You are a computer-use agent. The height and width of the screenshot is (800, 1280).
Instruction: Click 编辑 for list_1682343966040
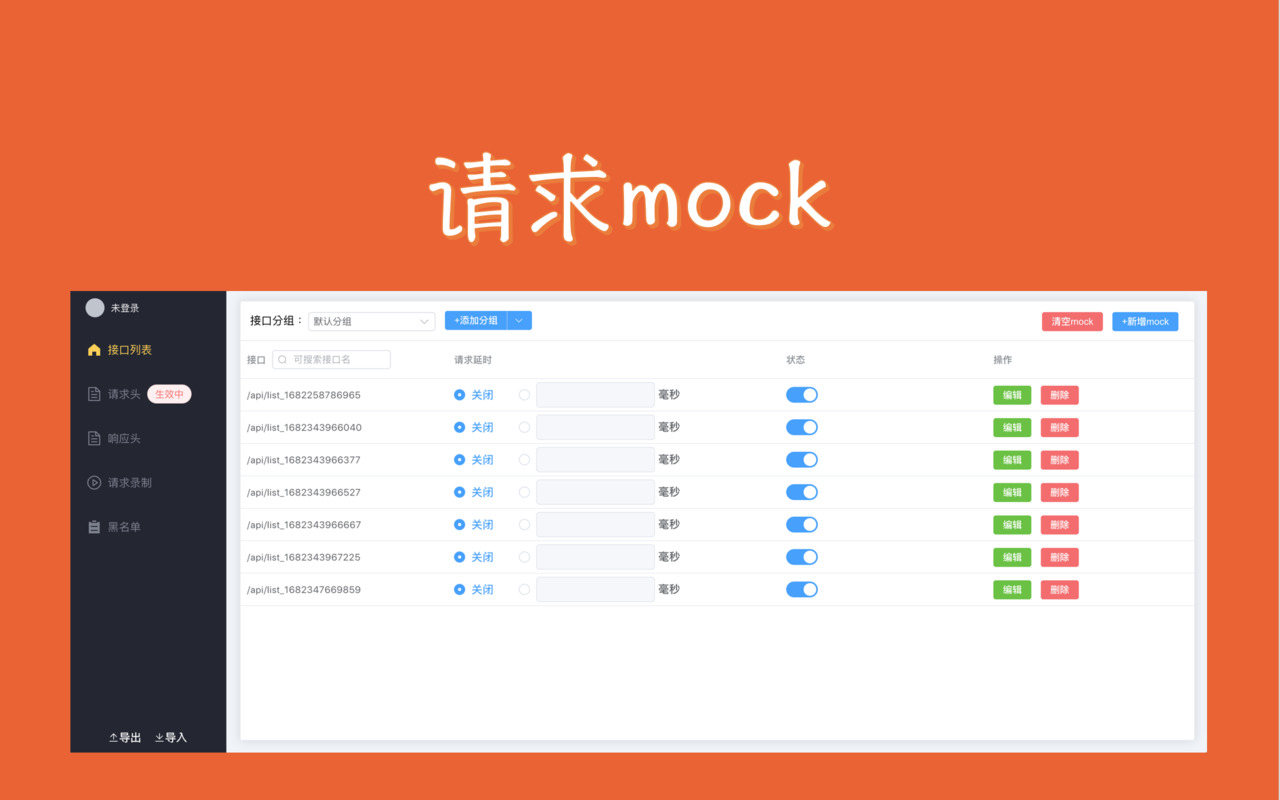coord(1012,428)
